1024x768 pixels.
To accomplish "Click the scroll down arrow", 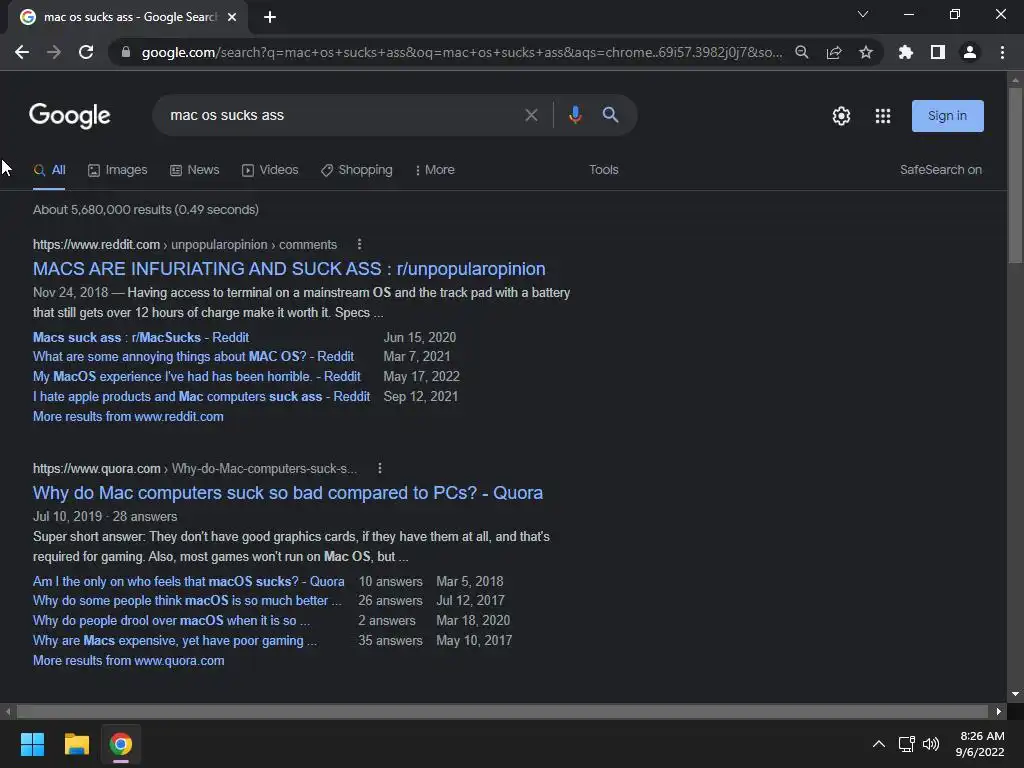I will [x=1015, y=694].
